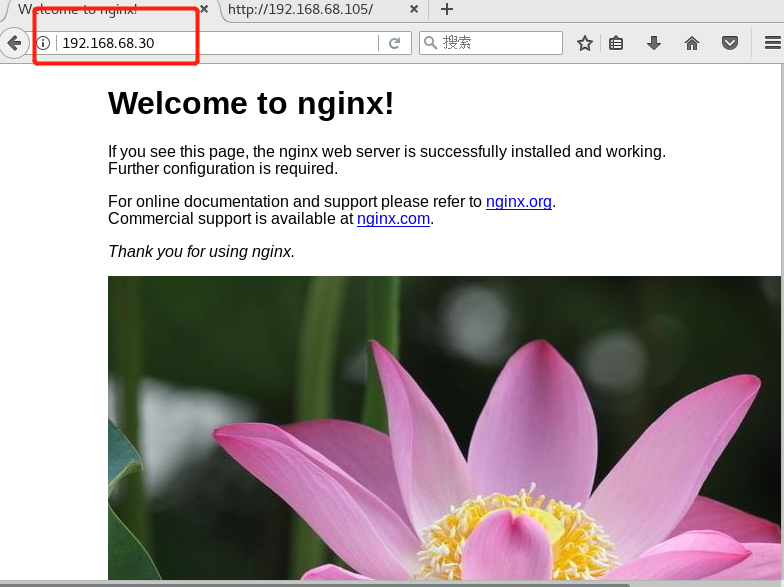Click the Welcome to nginx! heading
The height and width of the screenshot is (587, 784).
click(250, 104)
